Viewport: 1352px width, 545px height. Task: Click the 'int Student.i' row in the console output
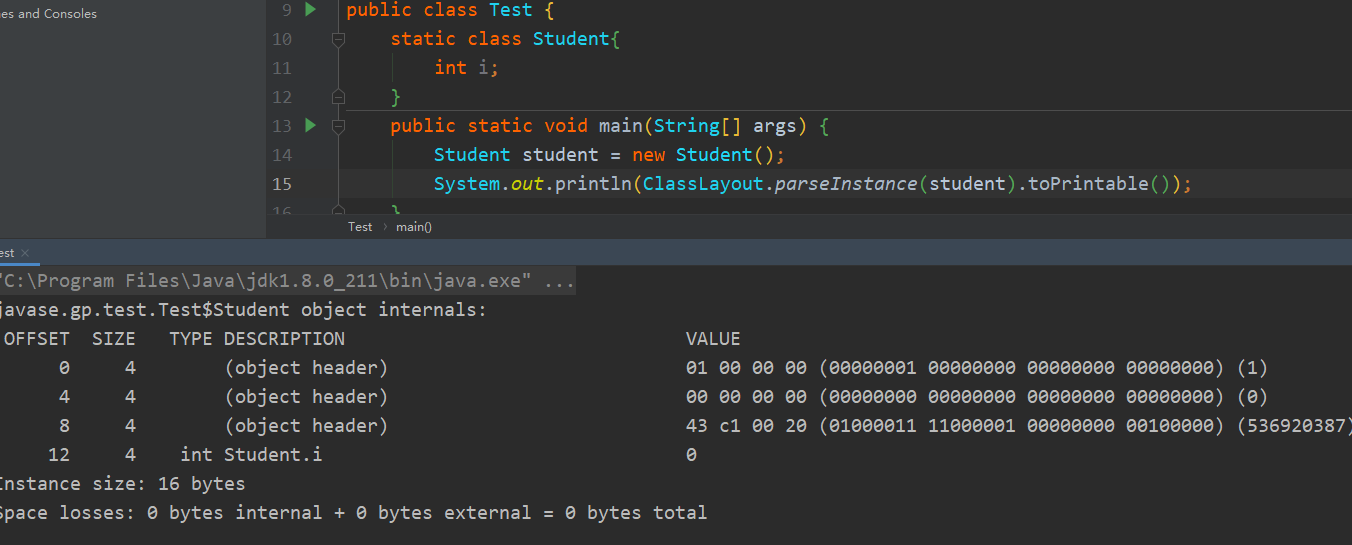click(373, 455)
